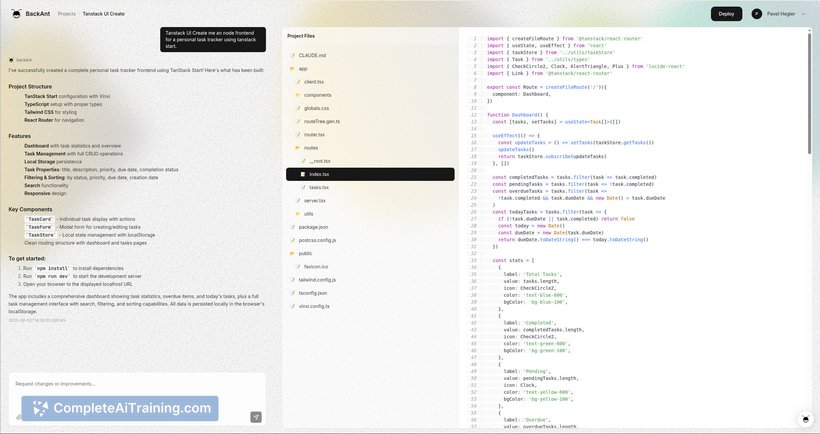The width and height of the screenshot is (820, 434).
Task: Click the BackAnt ant logo icon
Action: click(x=16, y=14)
